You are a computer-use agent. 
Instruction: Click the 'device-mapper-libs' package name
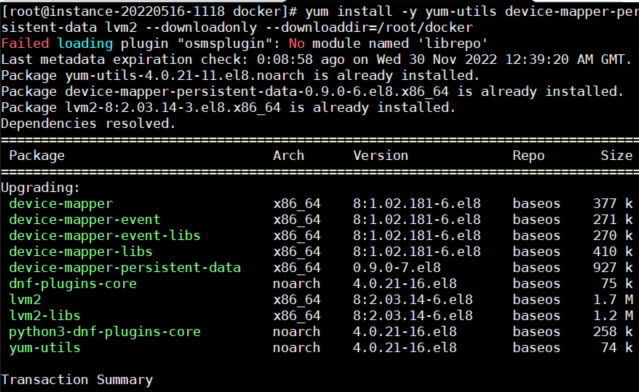pyautogui.click(x=81, y=251)
